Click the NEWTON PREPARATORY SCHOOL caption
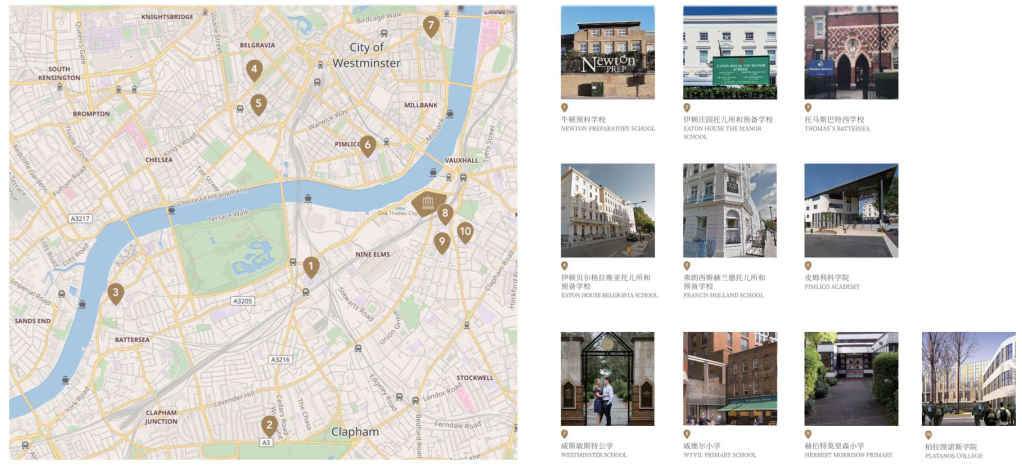The width and height of the screenshot is (1022, 468). [607, 129]
